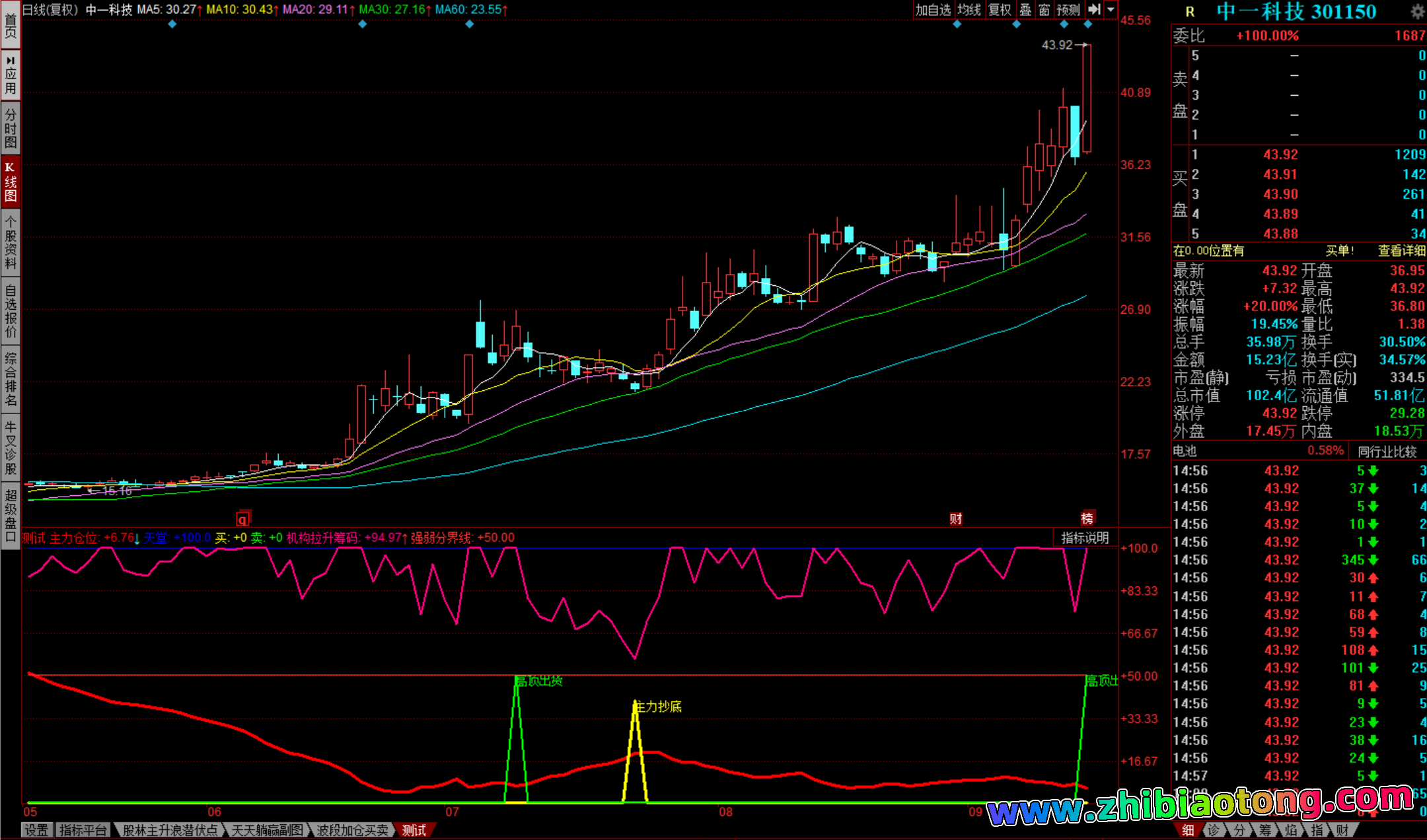Click the jump-to-end arrow icon in toolbar
Viewport: 1427px width, 840px height.
pos(1094,9)
